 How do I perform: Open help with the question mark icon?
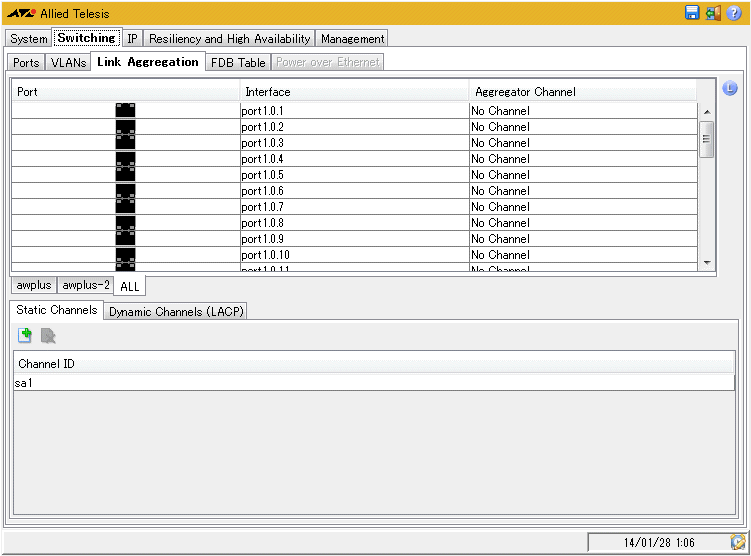point(735,13)
